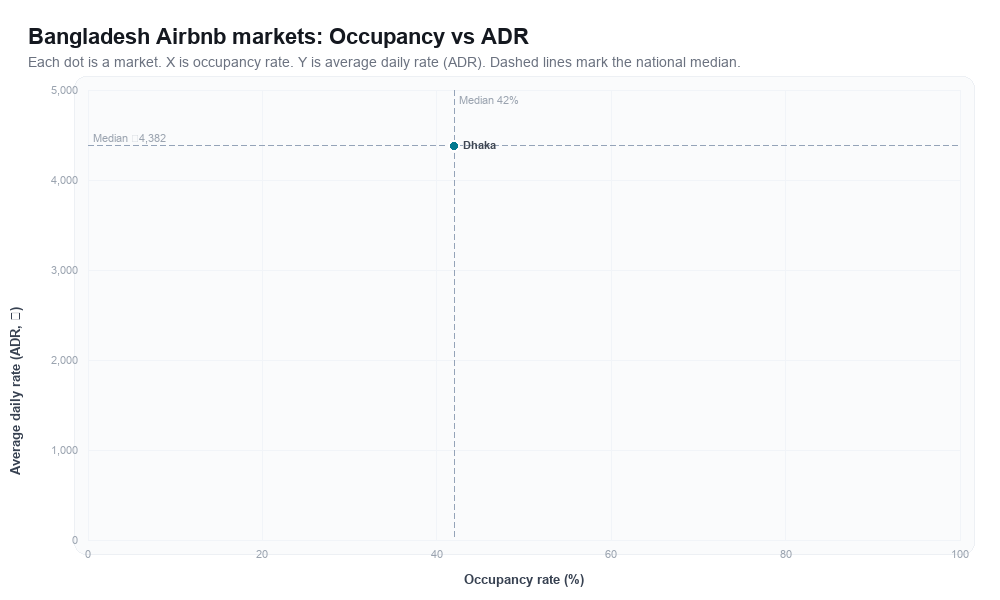This screenshot has height=600, width=1000.
Task: Click the x-axis tick label 80
Action: 786,554
